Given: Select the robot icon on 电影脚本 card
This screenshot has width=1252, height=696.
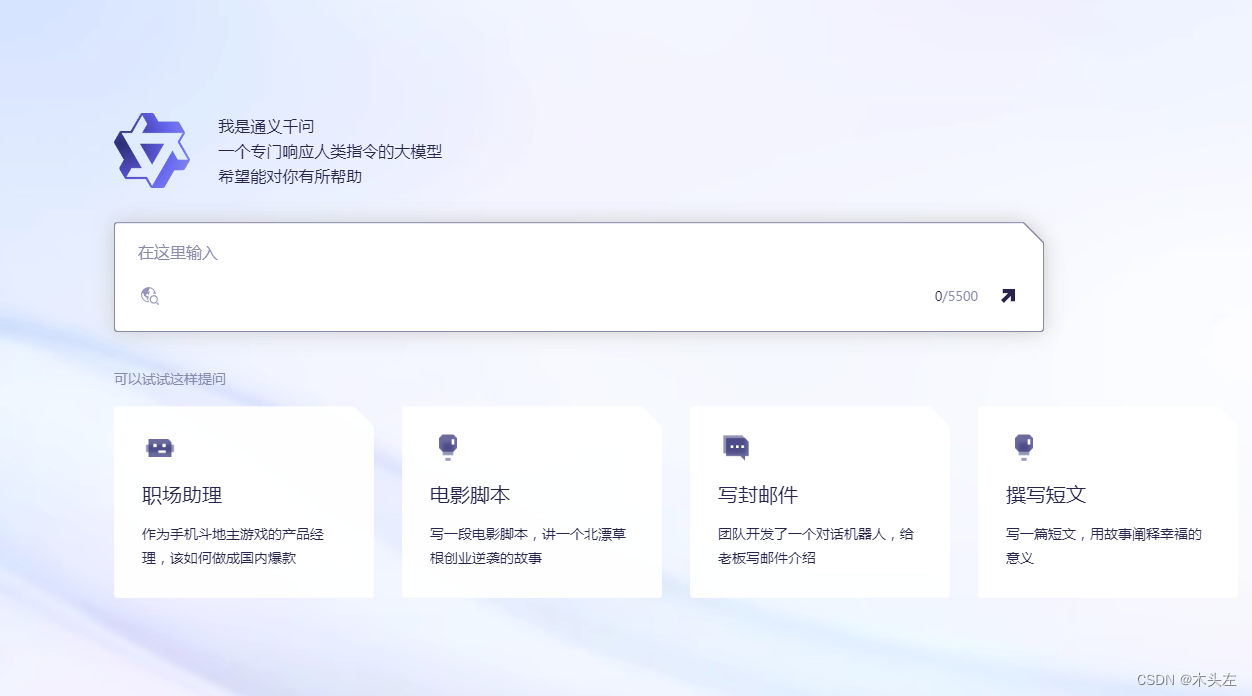Looking at the screenshot, I should click(x=448, y=447).
